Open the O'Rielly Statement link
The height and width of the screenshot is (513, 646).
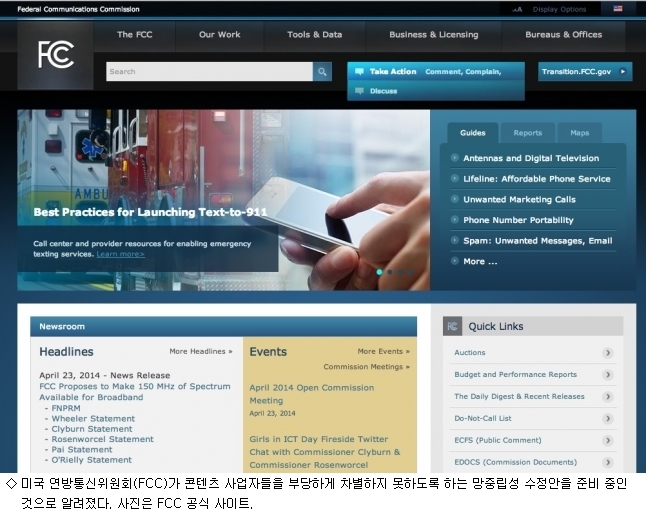pyautogui.click(x=91, y=460)
